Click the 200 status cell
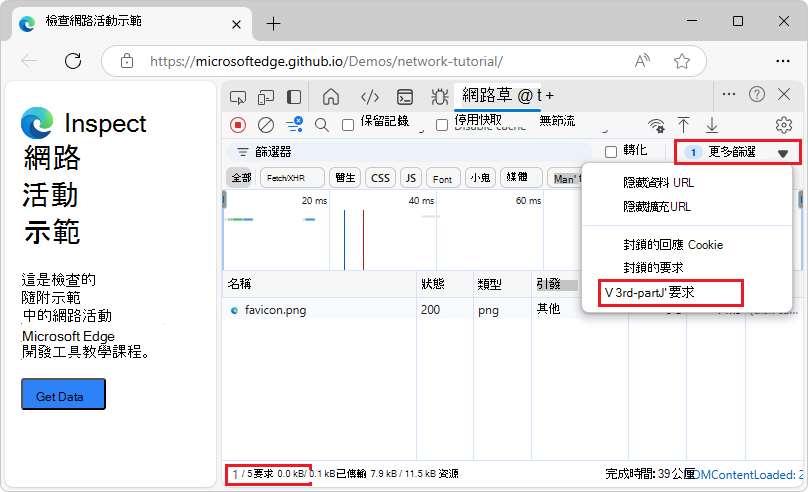Image resolution: width=808 pixels, height=492 pixels. [x=430, y=310]
